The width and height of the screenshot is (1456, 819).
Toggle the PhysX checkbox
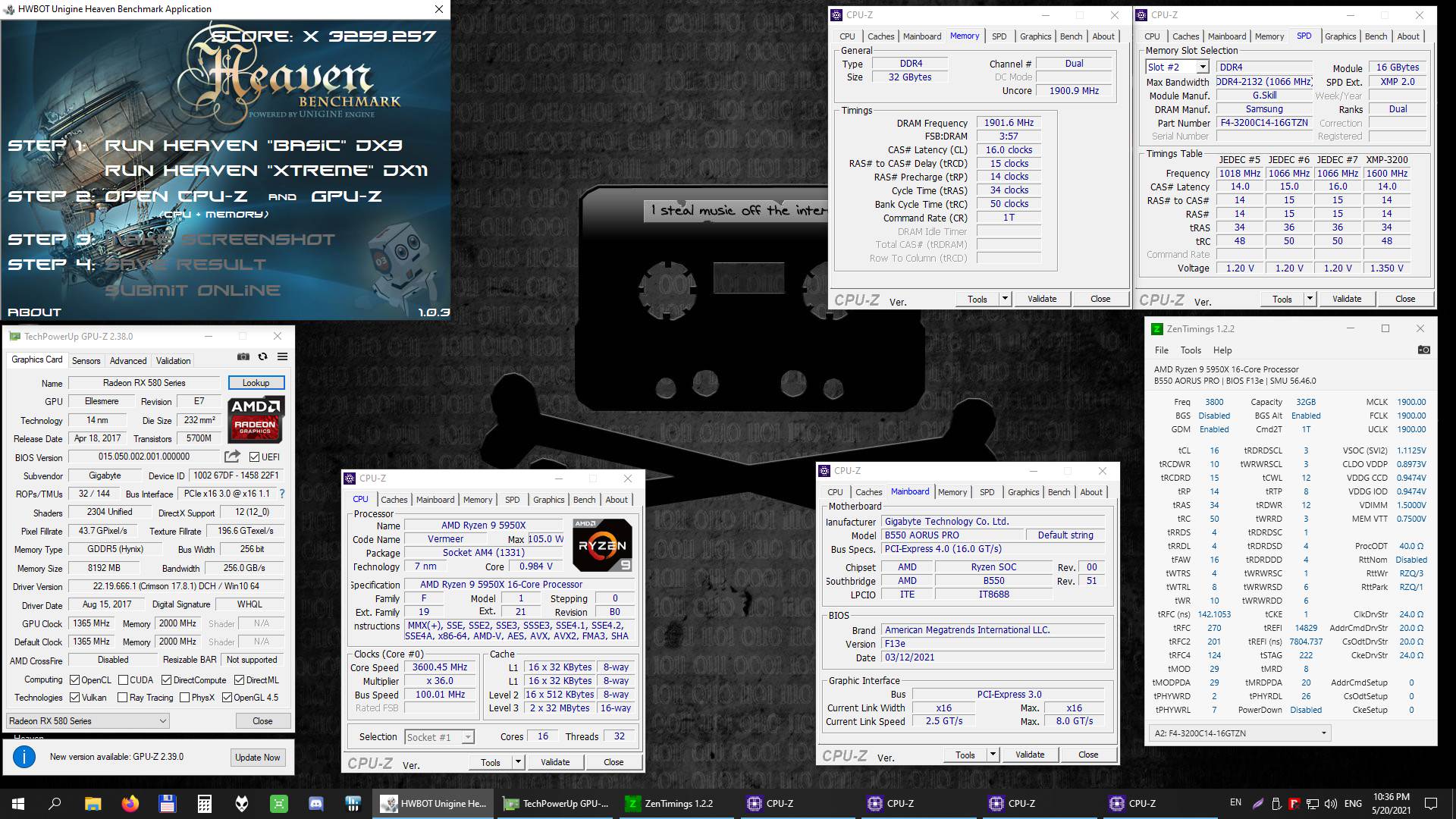(x=184, y=698)
